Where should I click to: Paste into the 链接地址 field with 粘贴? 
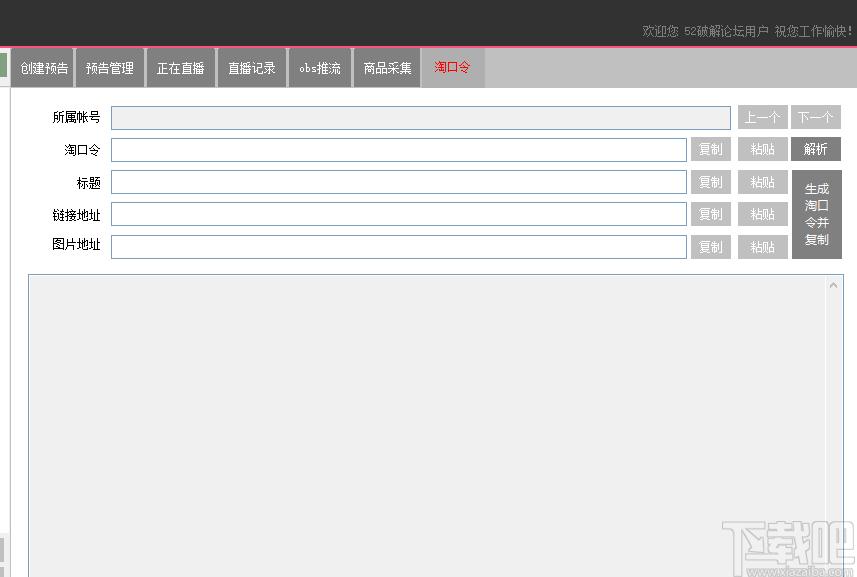762,214
